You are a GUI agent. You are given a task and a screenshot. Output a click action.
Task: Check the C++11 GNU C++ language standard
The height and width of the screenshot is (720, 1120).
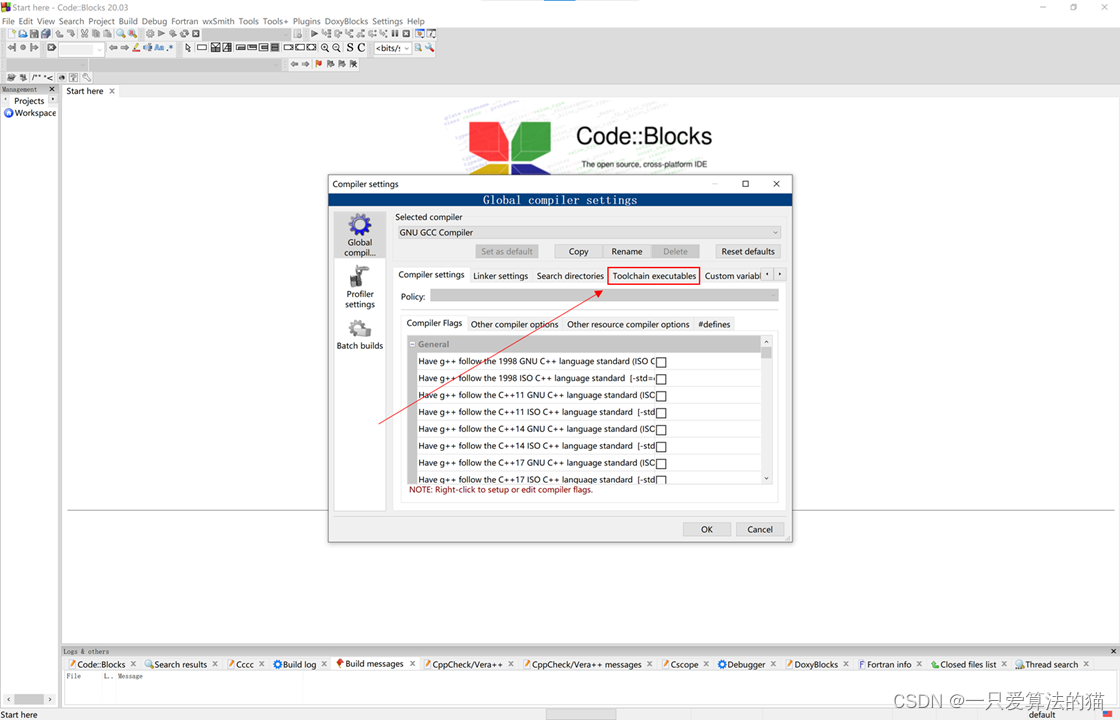click(661, 396)
